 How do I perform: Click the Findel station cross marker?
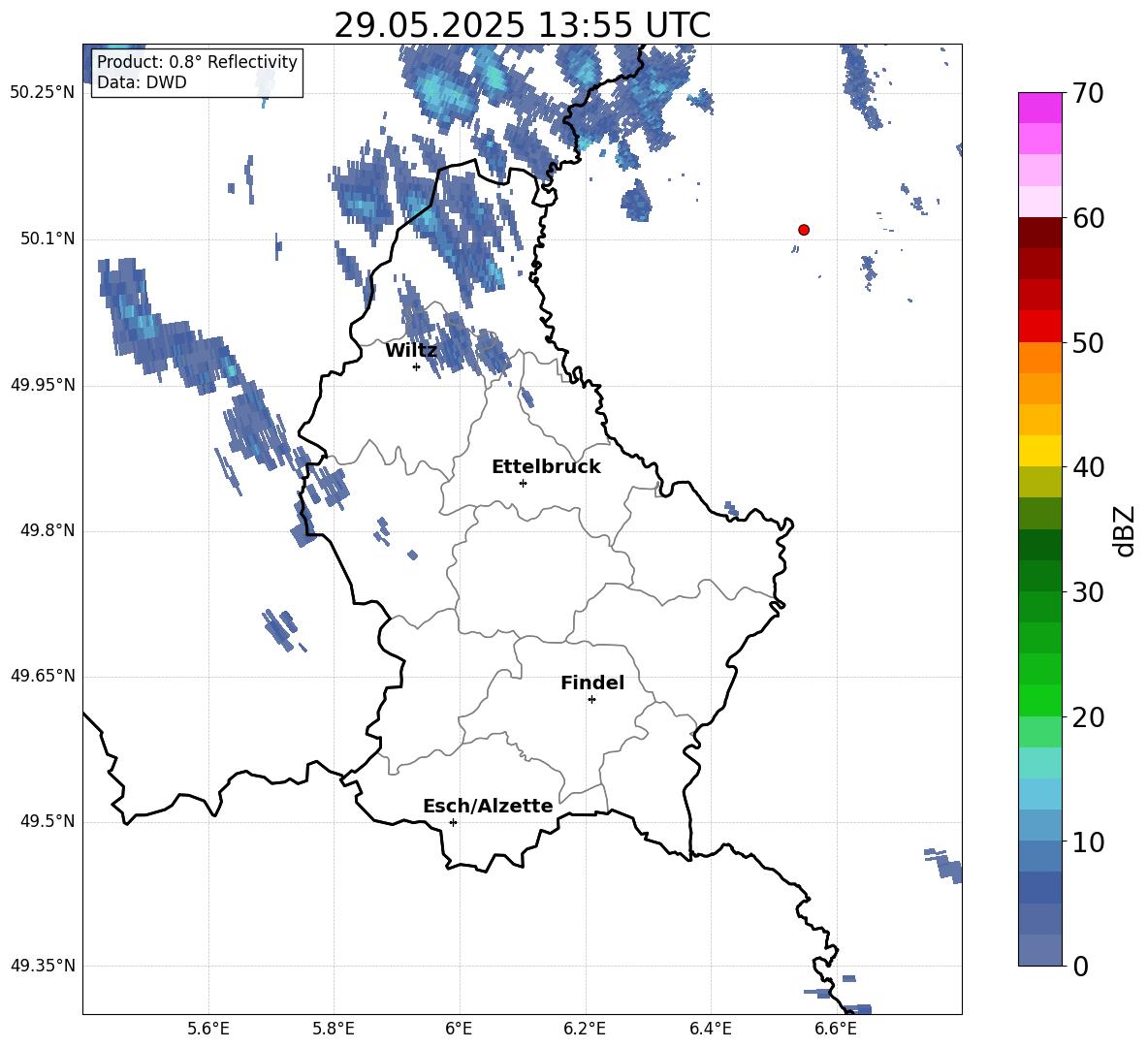coord(591,700)
